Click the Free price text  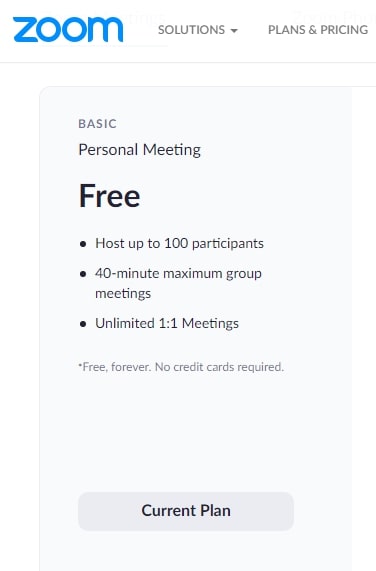tap(109, 196)
